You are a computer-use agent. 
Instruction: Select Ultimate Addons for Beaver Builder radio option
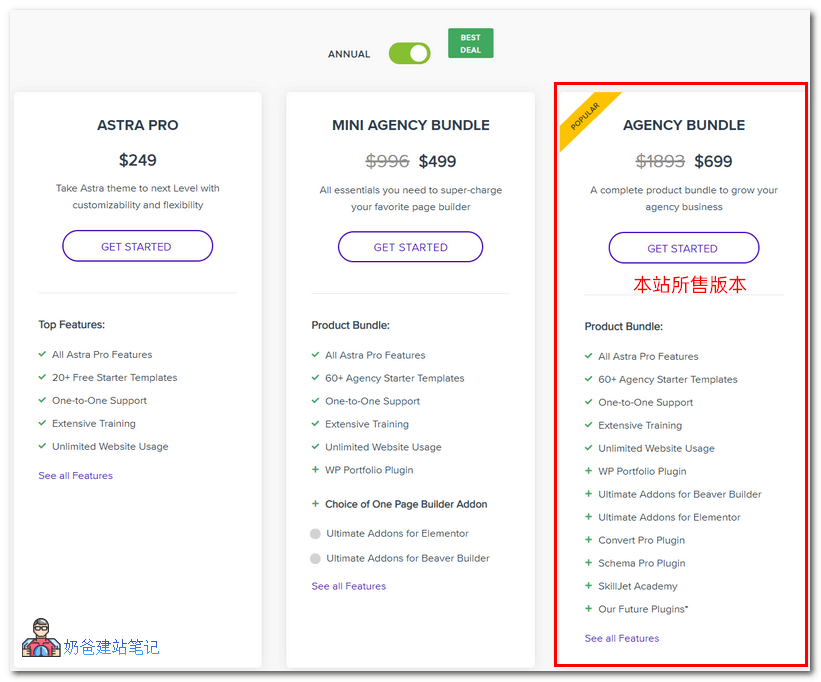pyautogui.click(x=315, y=558)
